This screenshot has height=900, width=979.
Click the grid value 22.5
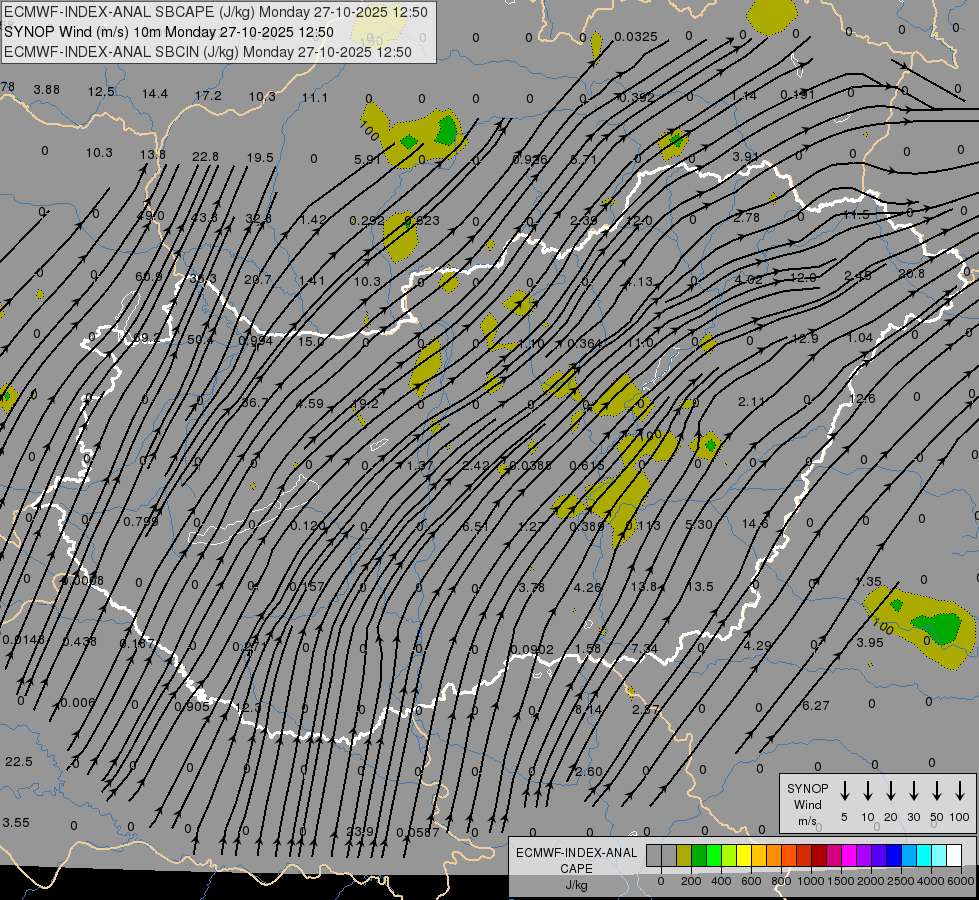(x=19, y=762)
